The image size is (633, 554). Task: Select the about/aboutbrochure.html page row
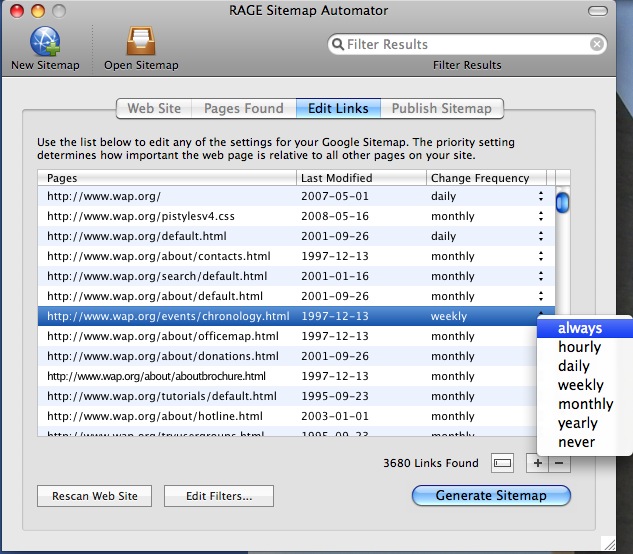[287, 376]
